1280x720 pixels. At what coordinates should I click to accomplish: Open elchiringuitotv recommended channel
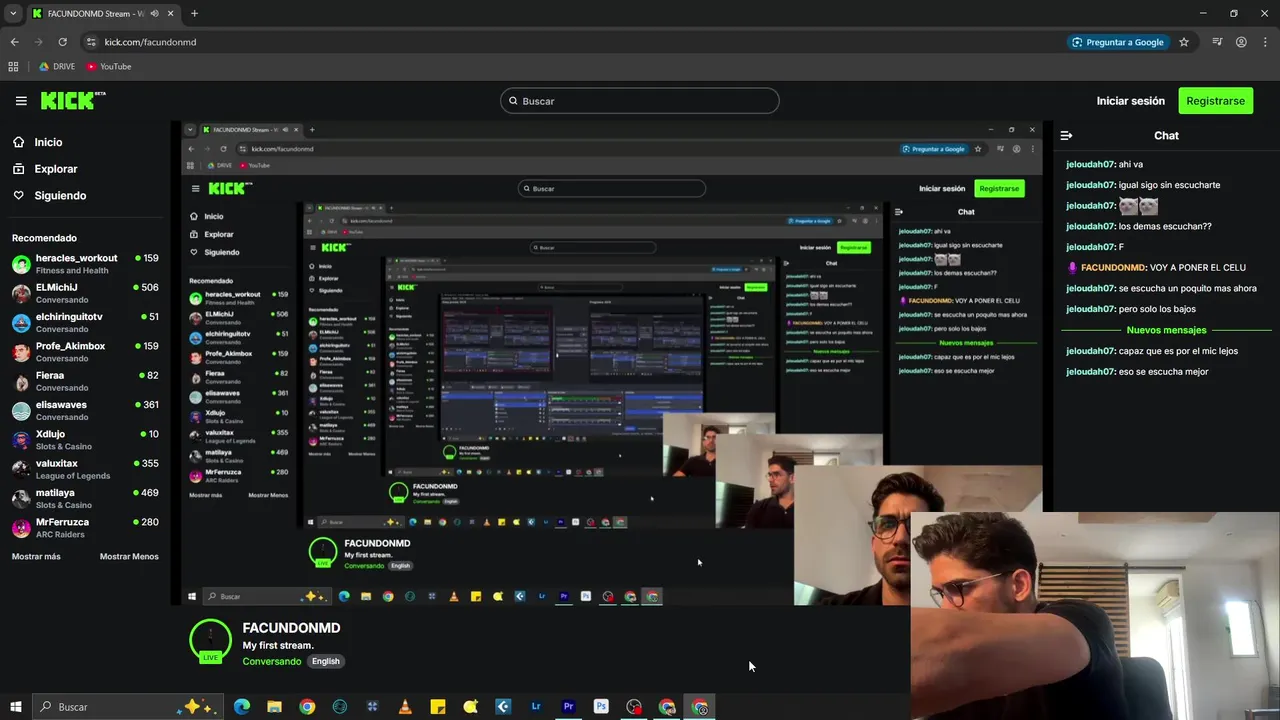(85, 322)
